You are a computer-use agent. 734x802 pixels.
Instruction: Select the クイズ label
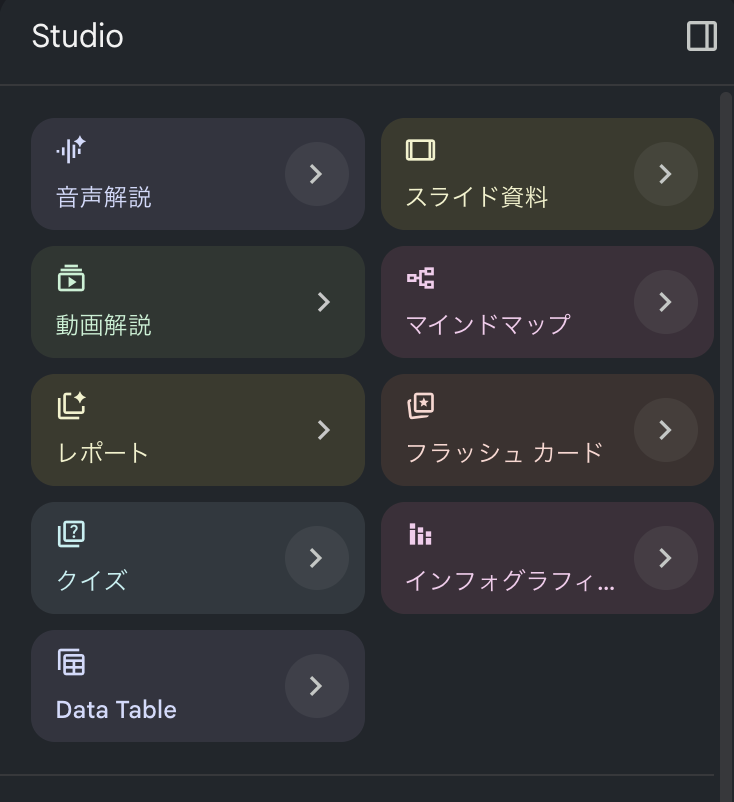tap(92, 581)
